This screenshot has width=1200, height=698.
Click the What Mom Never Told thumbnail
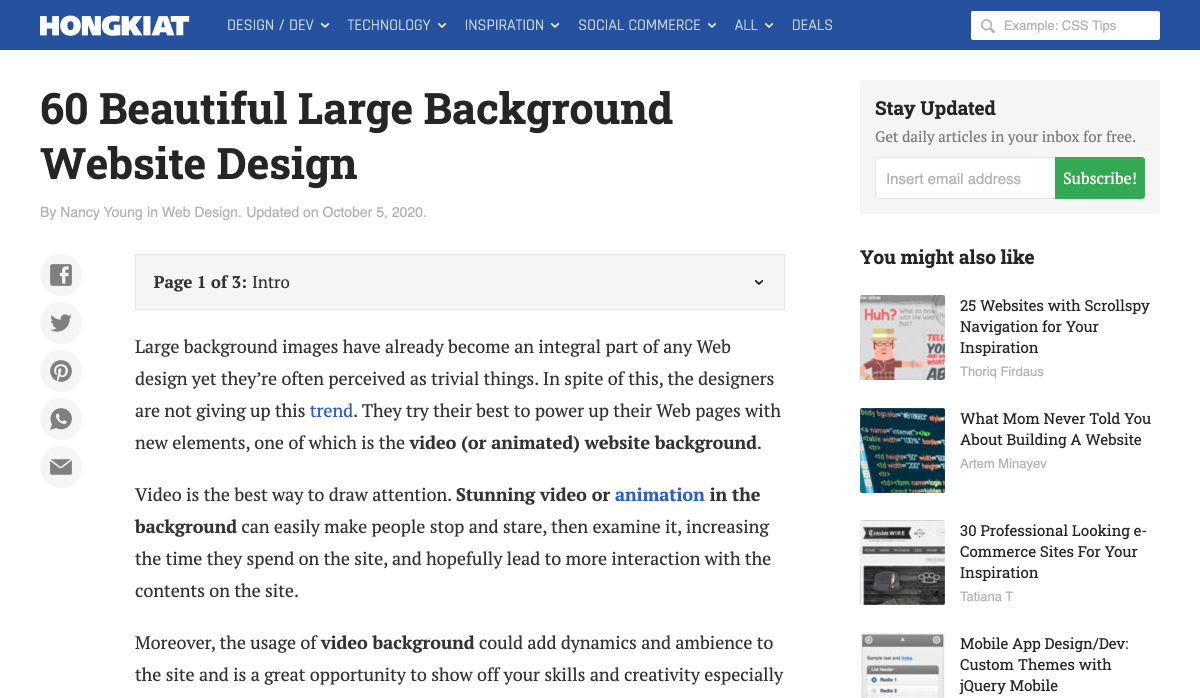[x=902, y=450]
